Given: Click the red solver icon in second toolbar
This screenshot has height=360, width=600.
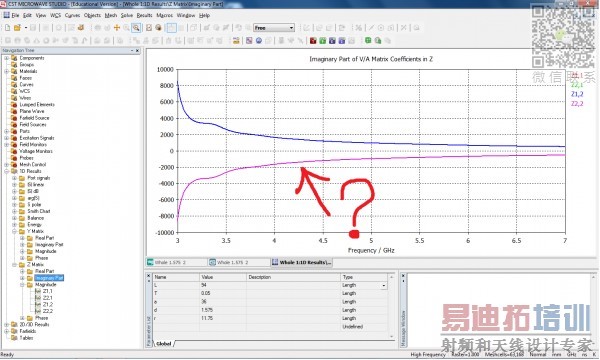Looking at the screenshot, I should point(313,41).
